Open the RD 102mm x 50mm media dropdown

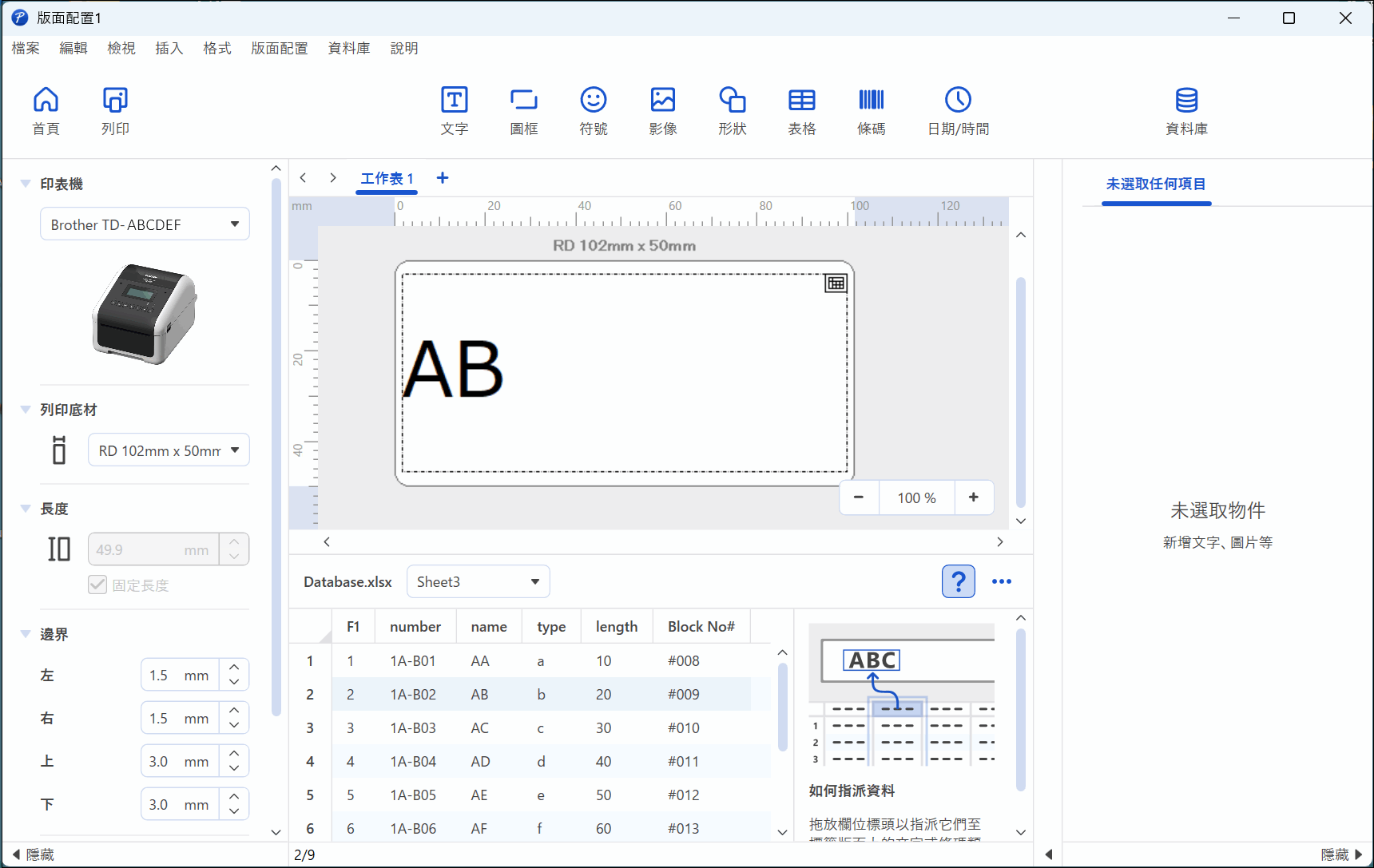169,450
